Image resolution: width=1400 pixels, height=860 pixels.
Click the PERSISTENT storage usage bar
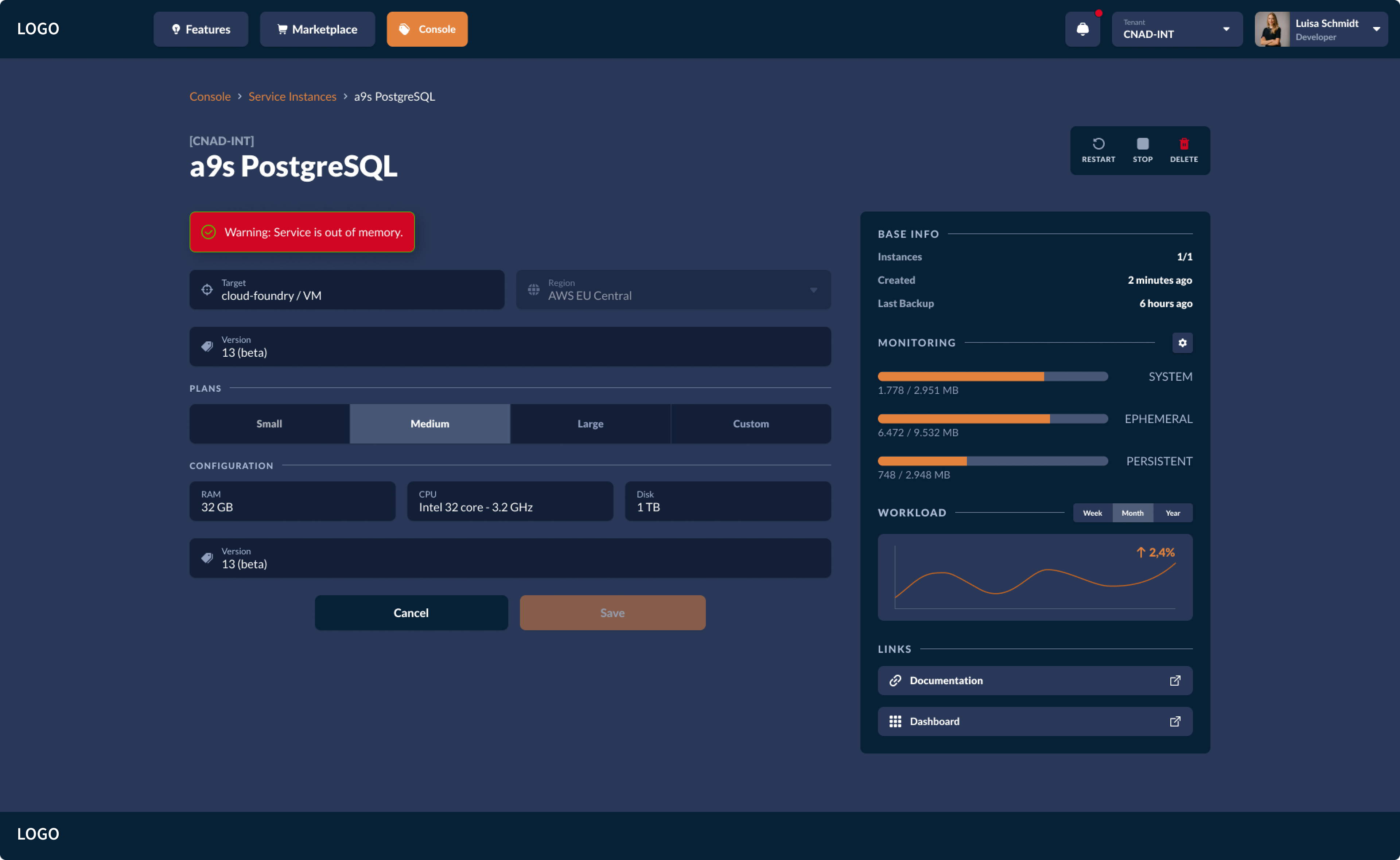coord(992,461)
